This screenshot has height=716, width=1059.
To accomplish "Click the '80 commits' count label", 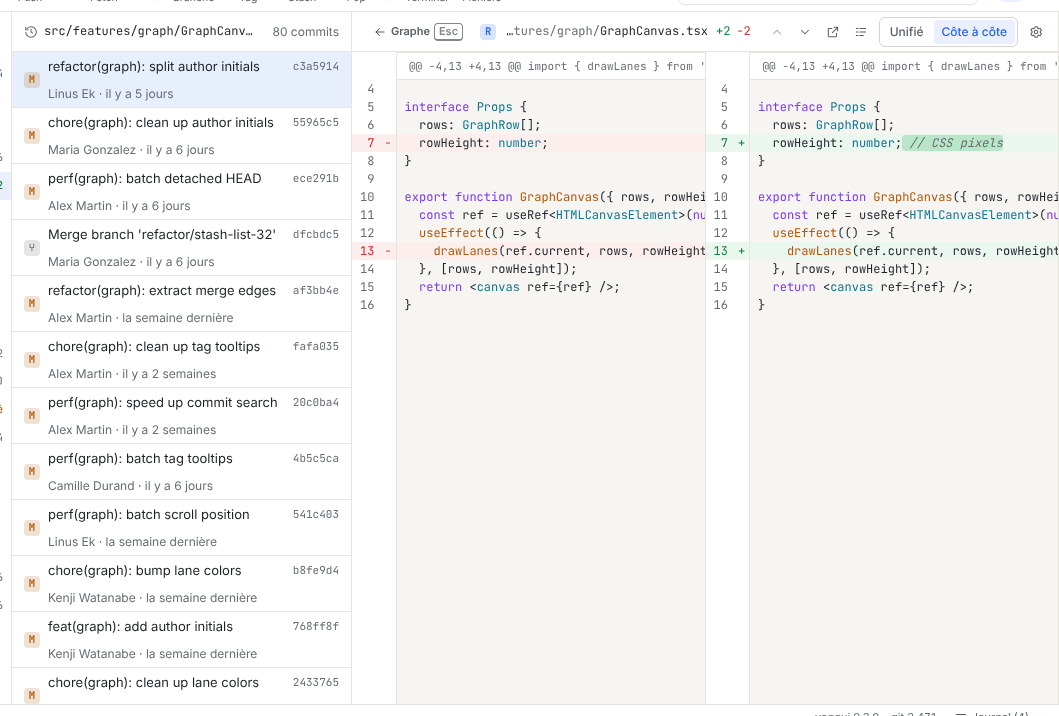I will point(305,32).
